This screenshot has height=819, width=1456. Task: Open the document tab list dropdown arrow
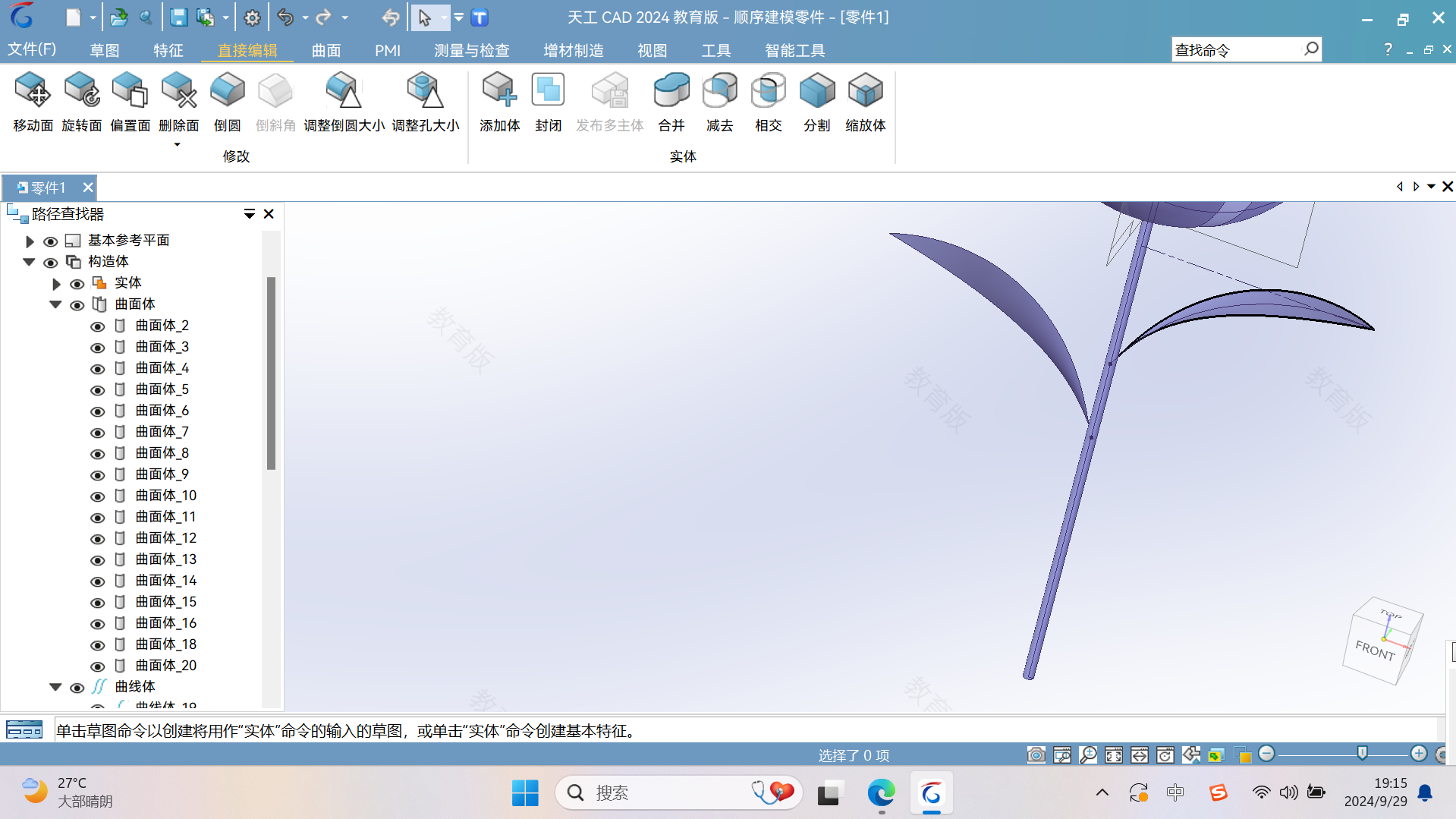(x=1431, y=187)
